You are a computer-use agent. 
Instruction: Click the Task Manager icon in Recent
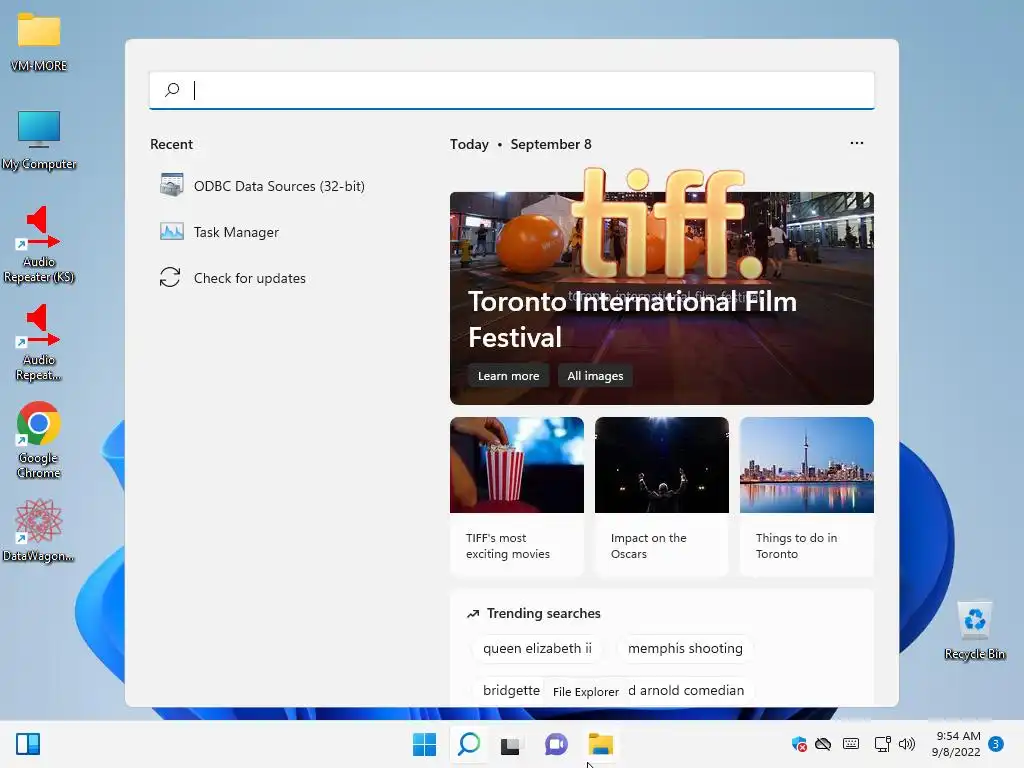click(x=171, y=231)
